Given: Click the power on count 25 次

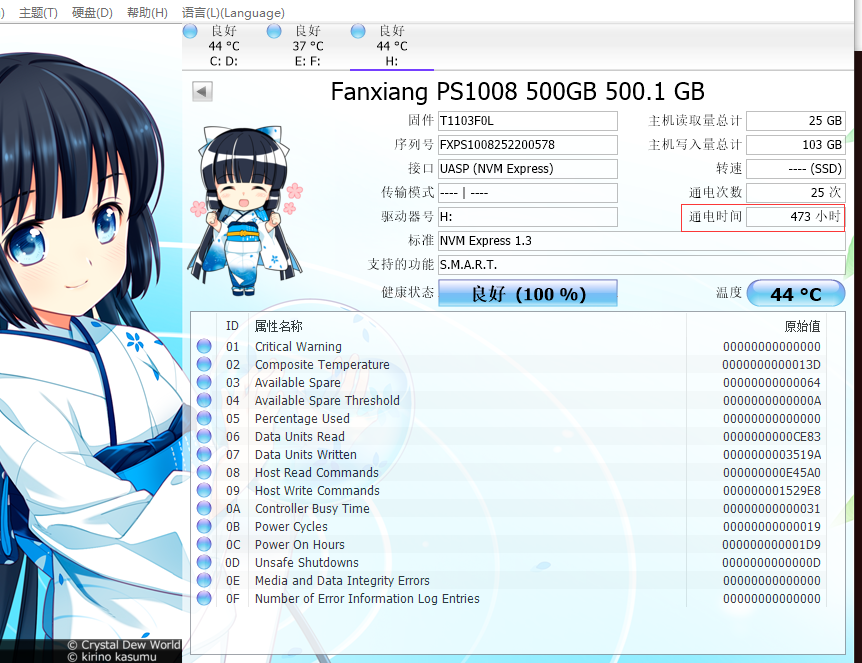Looking at the screenshot, I should (x=795, y=193).
